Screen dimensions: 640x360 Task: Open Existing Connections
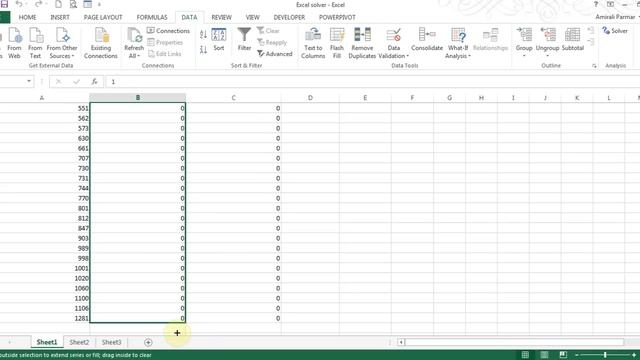click(x=101, y=43)
